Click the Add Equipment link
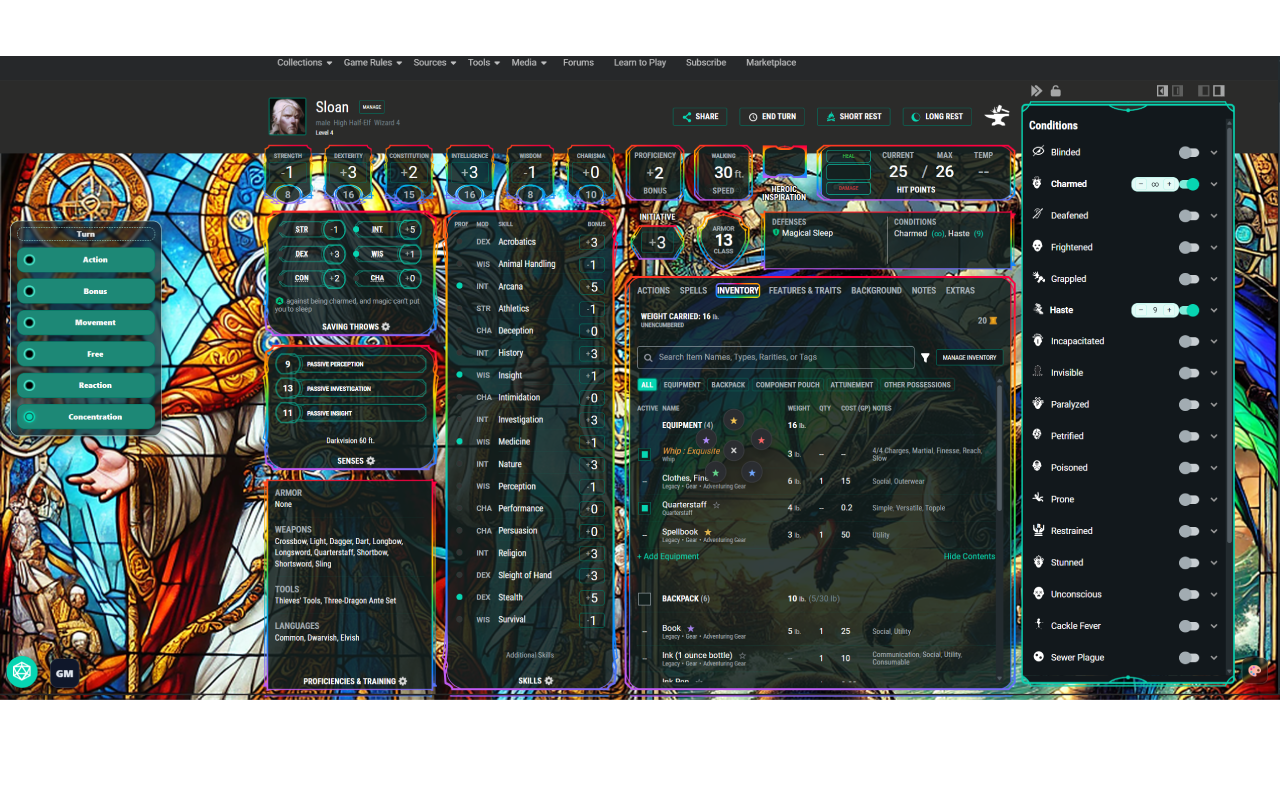The height and width of the screenshot is (800, 1280). [668, 556]
